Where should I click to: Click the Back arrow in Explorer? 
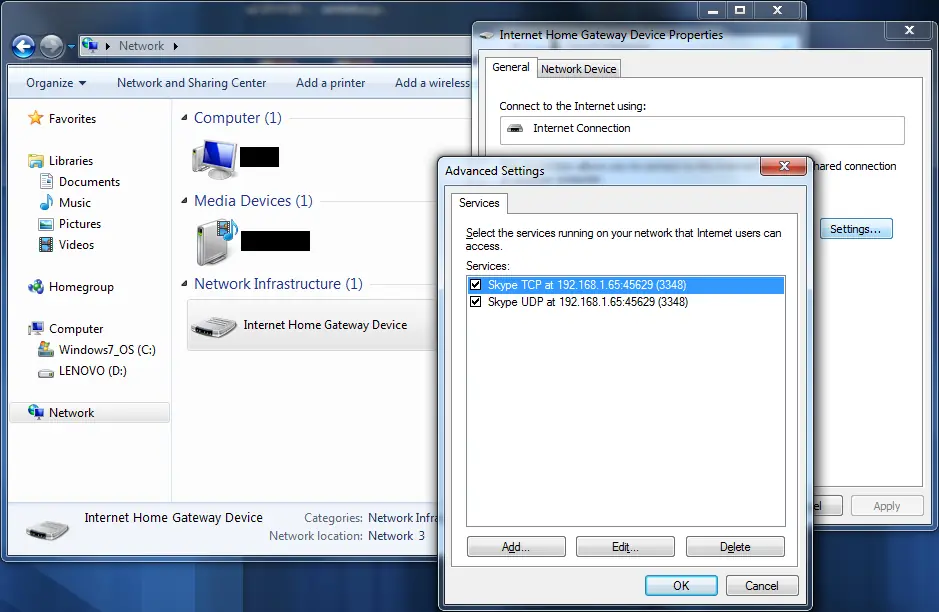(23, 46)
